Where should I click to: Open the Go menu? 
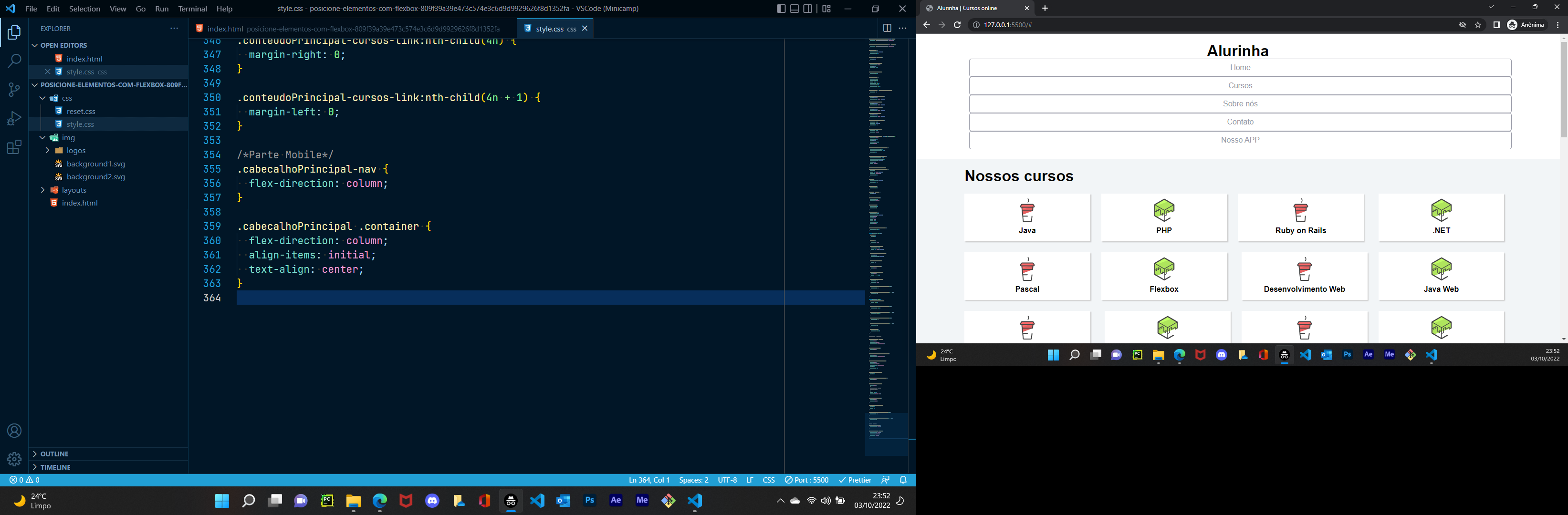141,9
